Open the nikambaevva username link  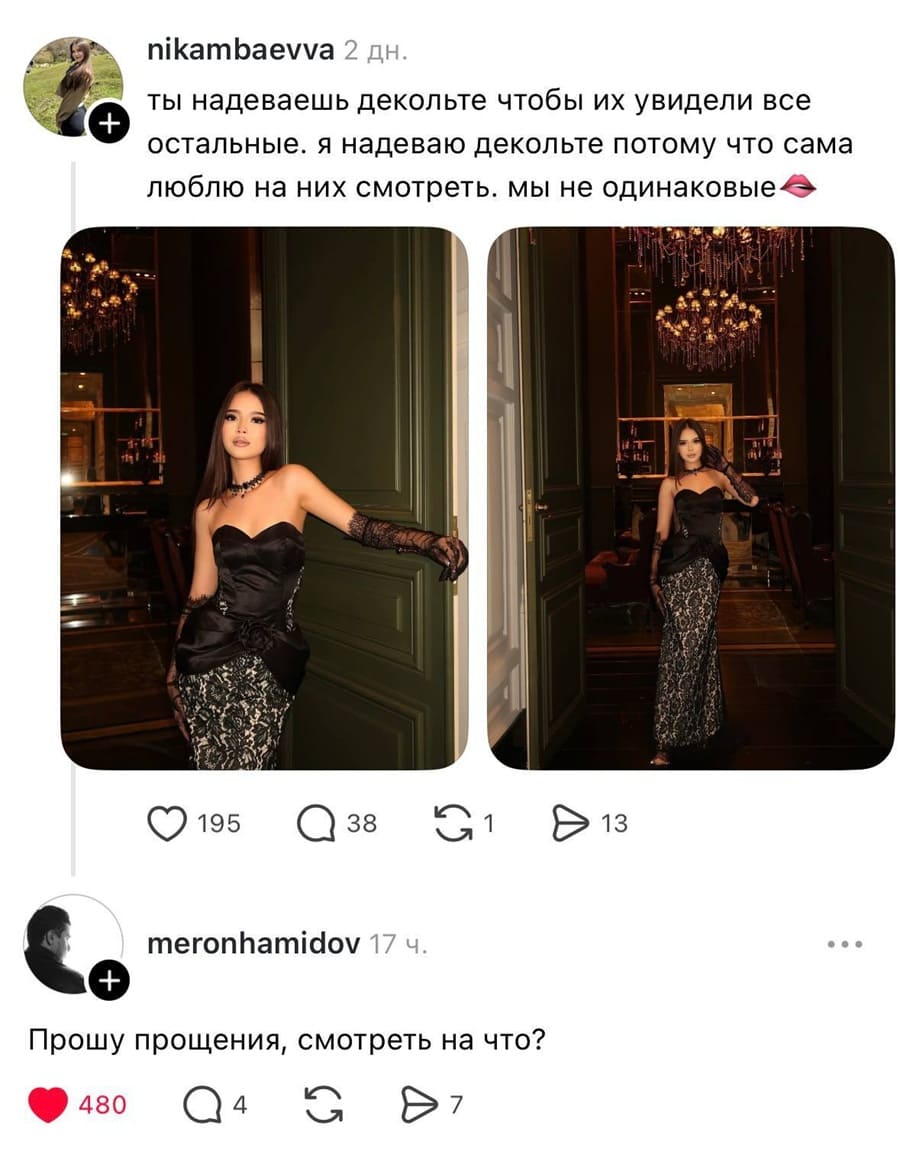pyautogui.click(x=241, y=50)
